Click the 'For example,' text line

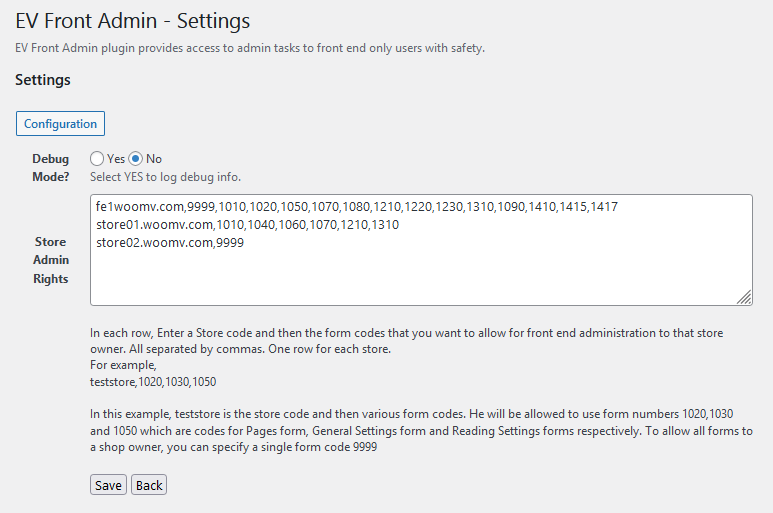(x=123, y=365)
